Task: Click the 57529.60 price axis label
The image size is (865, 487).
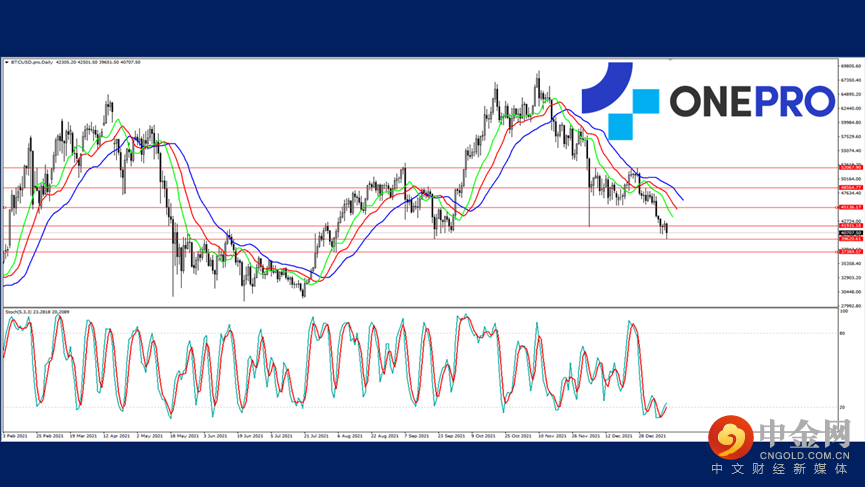Action: tap(851, 136)
